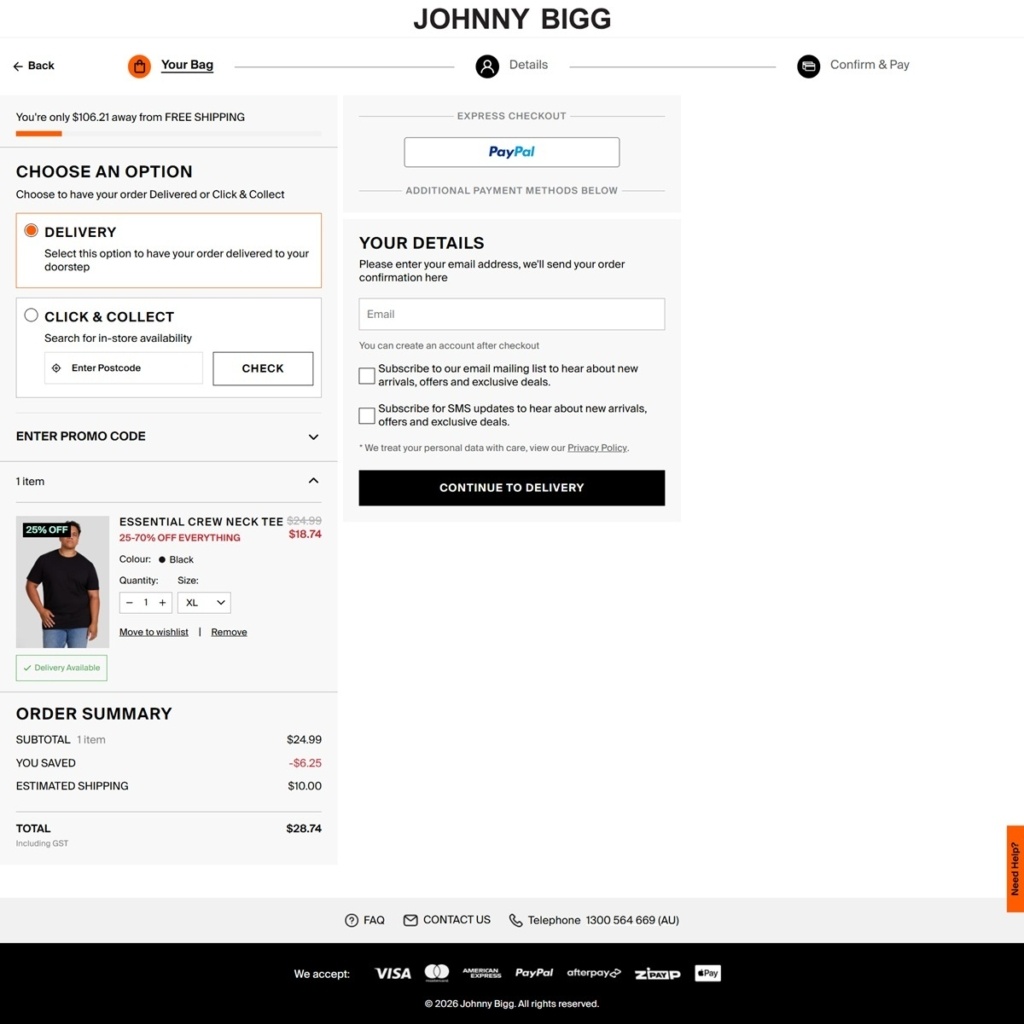Click the Enter Postcode field
The image size is (1024, 1024).
click(123, 368)
